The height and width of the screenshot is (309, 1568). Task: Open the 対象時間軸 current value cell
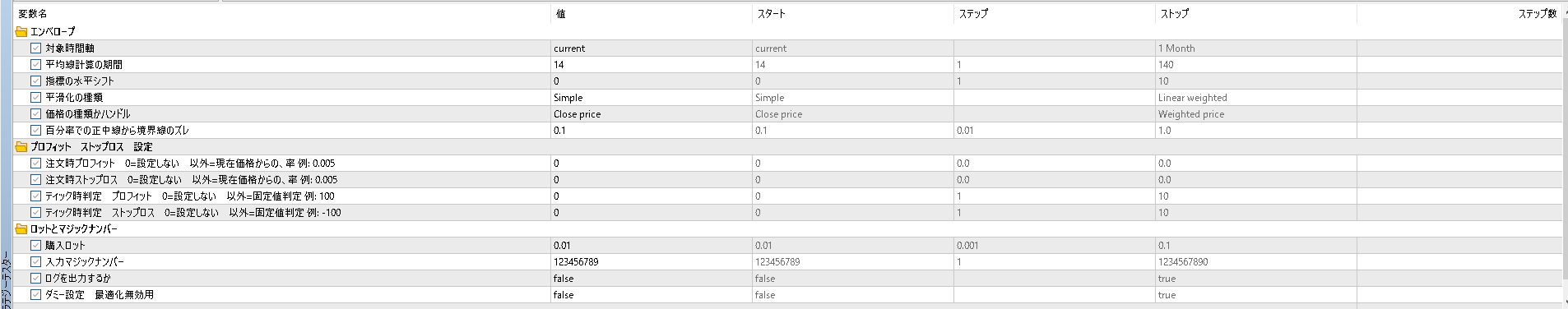[652, 48]
